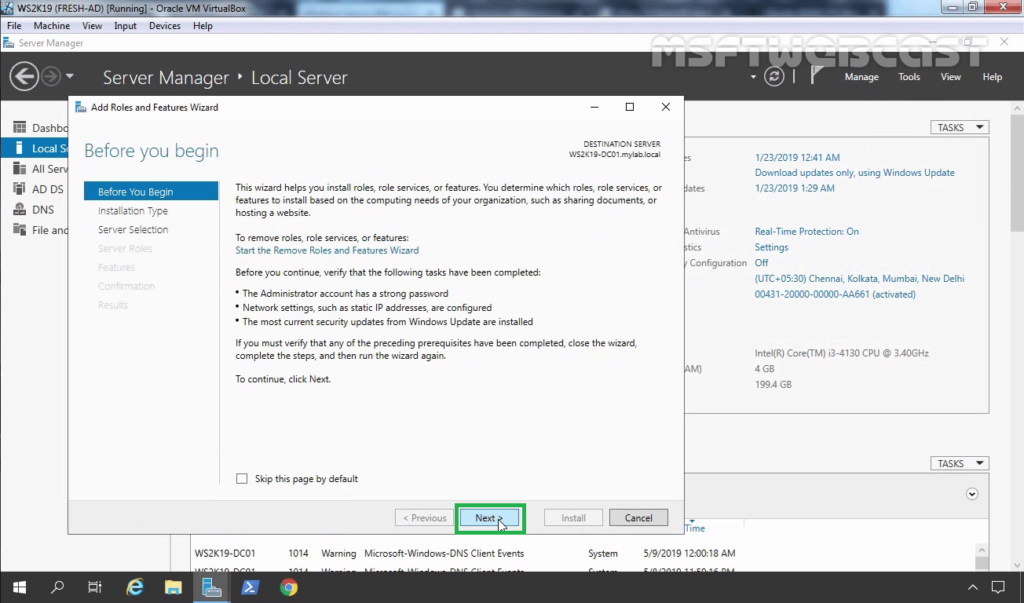Screen dimensions: 1024x603
Task: Select the Local Server sidebar icon
Action: (20, 148)
